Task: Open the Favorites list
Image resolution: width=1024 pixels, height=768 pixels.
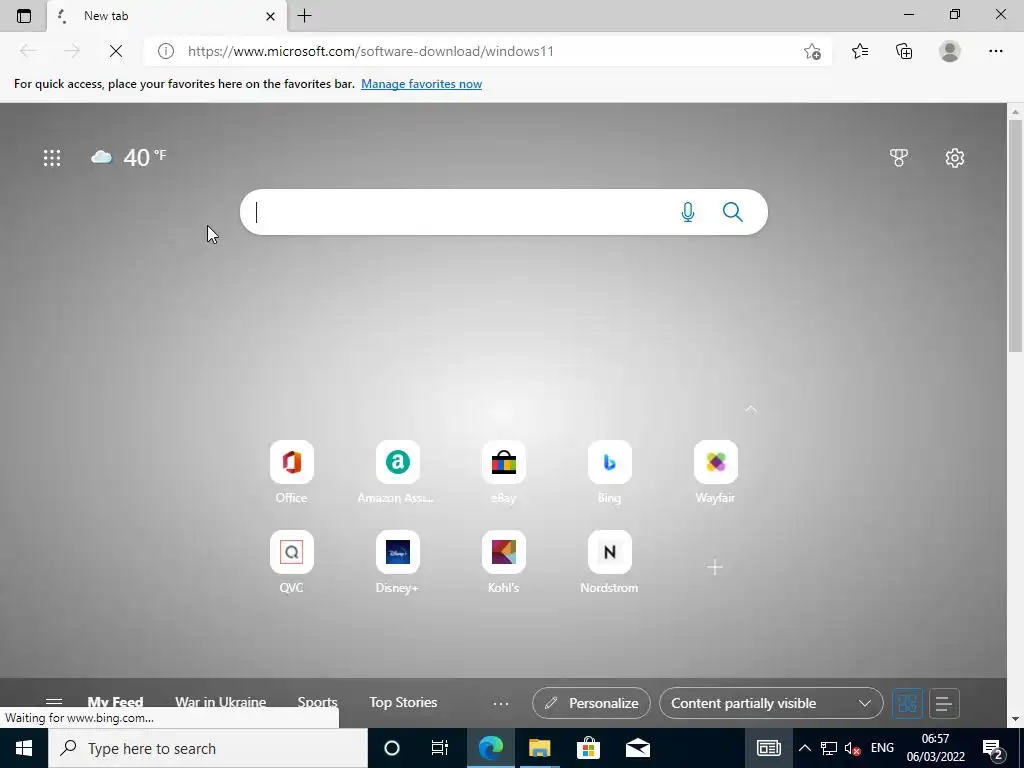Action: 860,51
